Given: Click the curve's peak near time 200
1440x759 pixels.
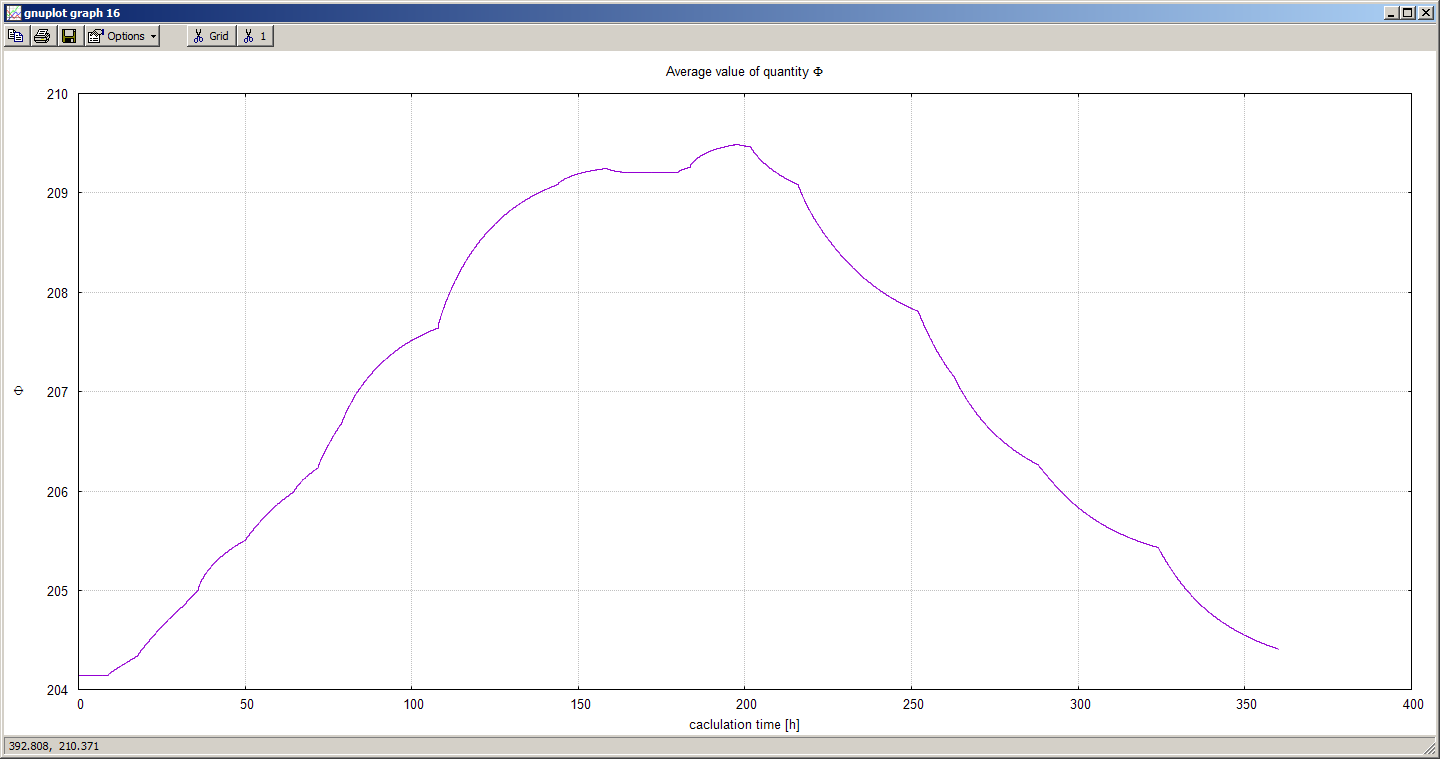Looking at the screenshot, I should pos(737,144).
